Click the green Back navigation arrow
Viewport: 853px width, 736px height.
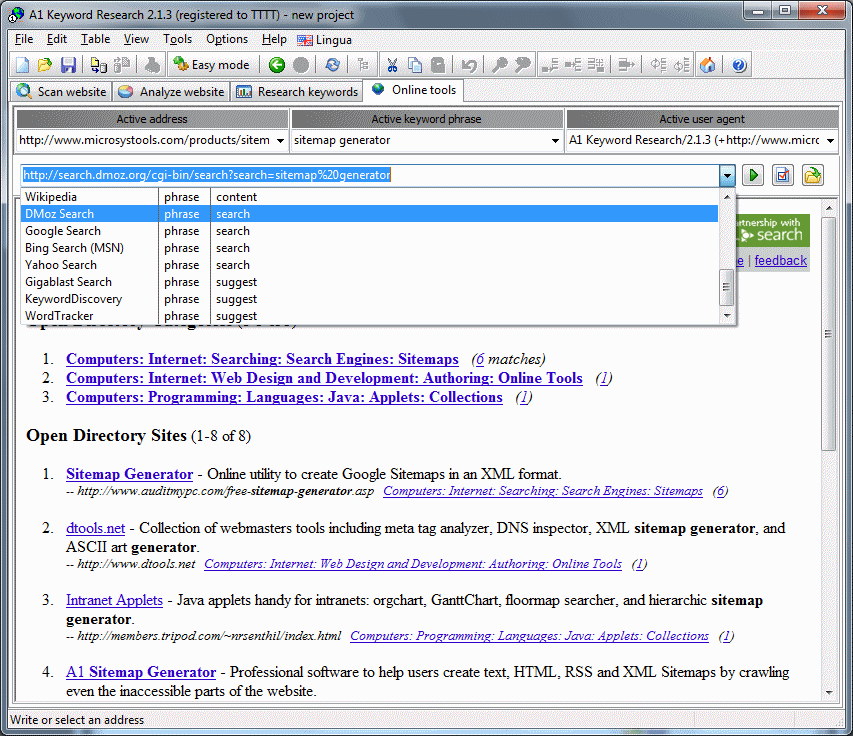(277, 65)
